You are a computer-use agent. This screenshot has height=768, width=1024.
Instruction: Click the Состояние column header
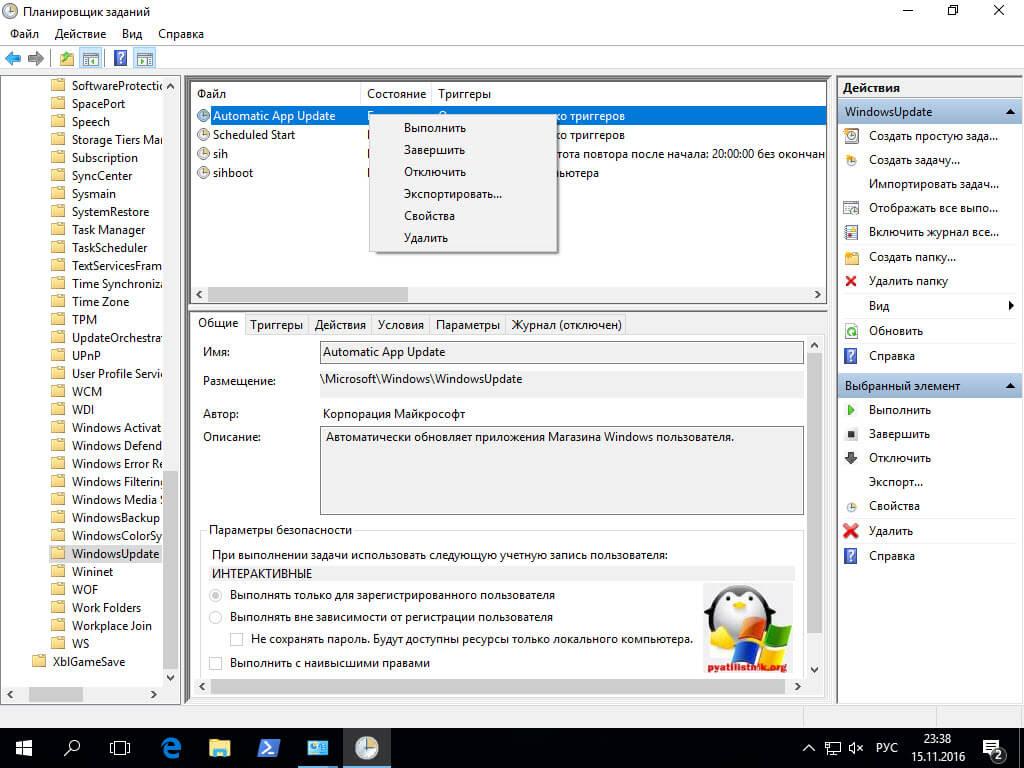click(x=396, y=94)
